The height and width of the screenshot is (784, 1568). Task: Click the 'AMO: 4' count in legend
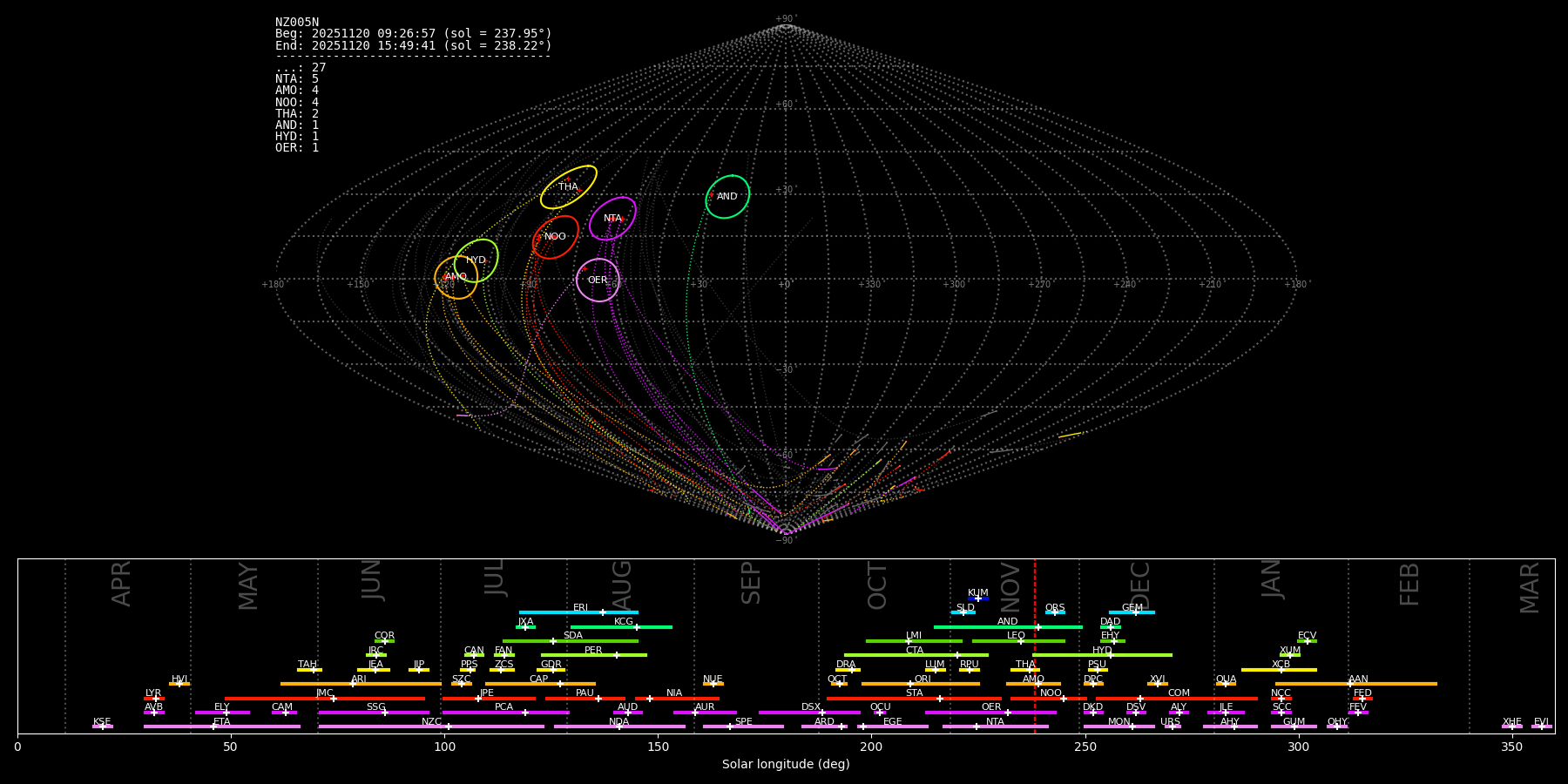(297, 91)
